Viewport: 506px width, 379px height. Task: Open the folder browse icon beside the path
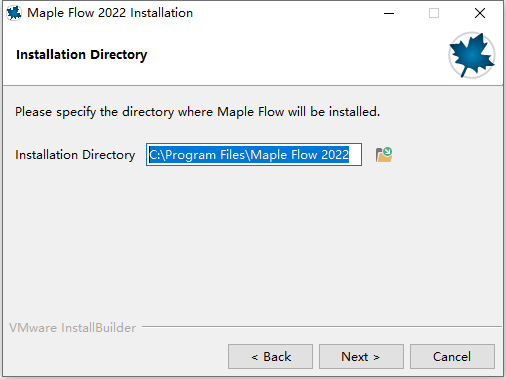[384, 155]
